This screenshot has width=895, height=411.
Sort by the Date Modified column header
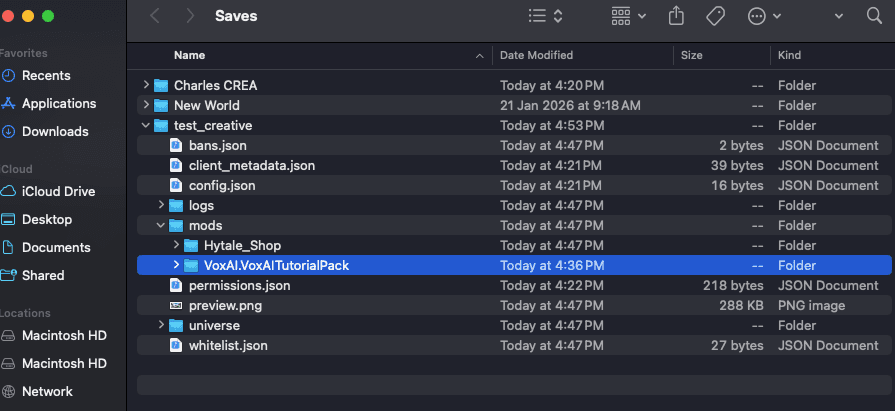tap(536, 55)
